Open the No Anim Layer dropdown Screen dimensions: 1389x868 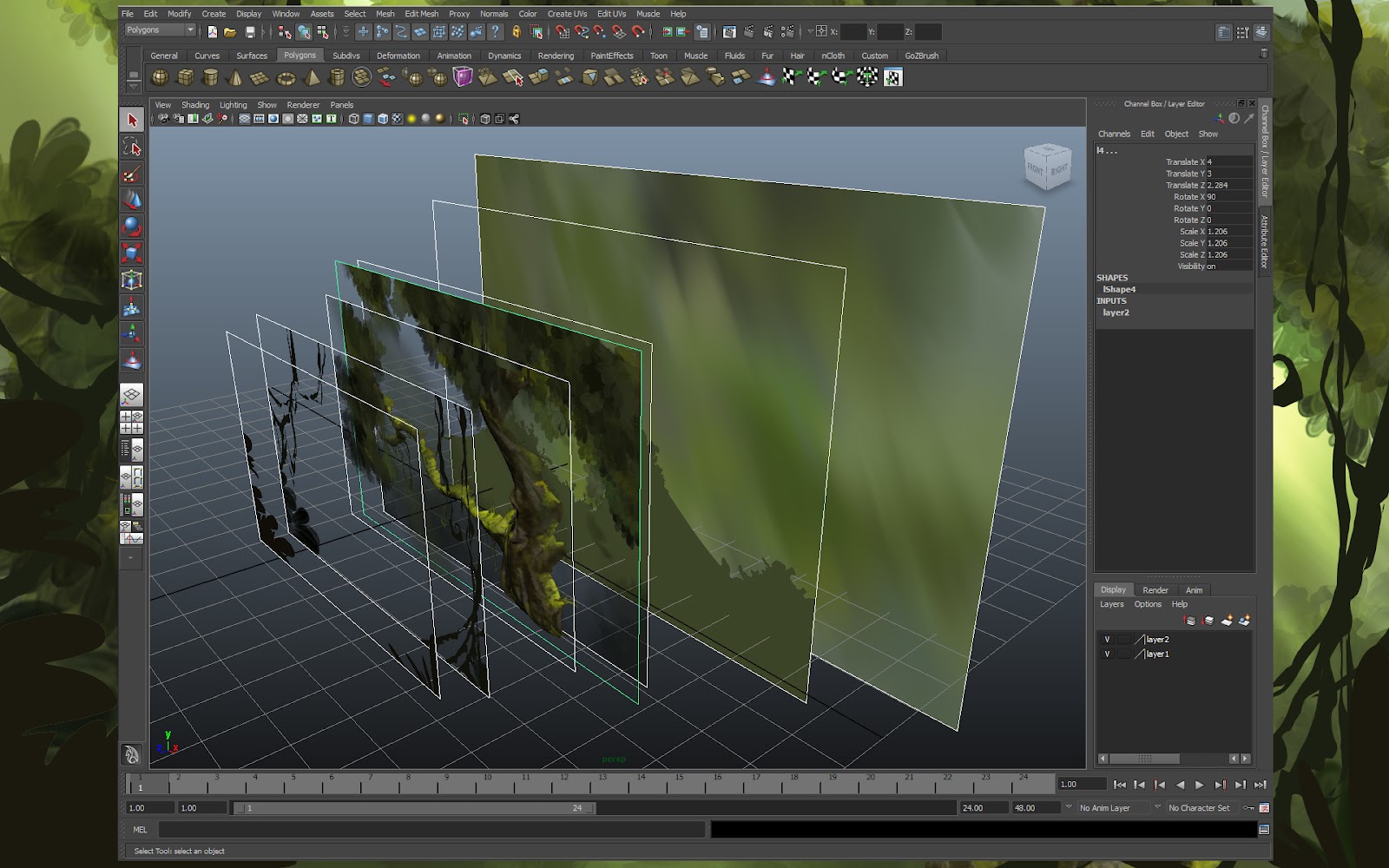click(1104, 807)
